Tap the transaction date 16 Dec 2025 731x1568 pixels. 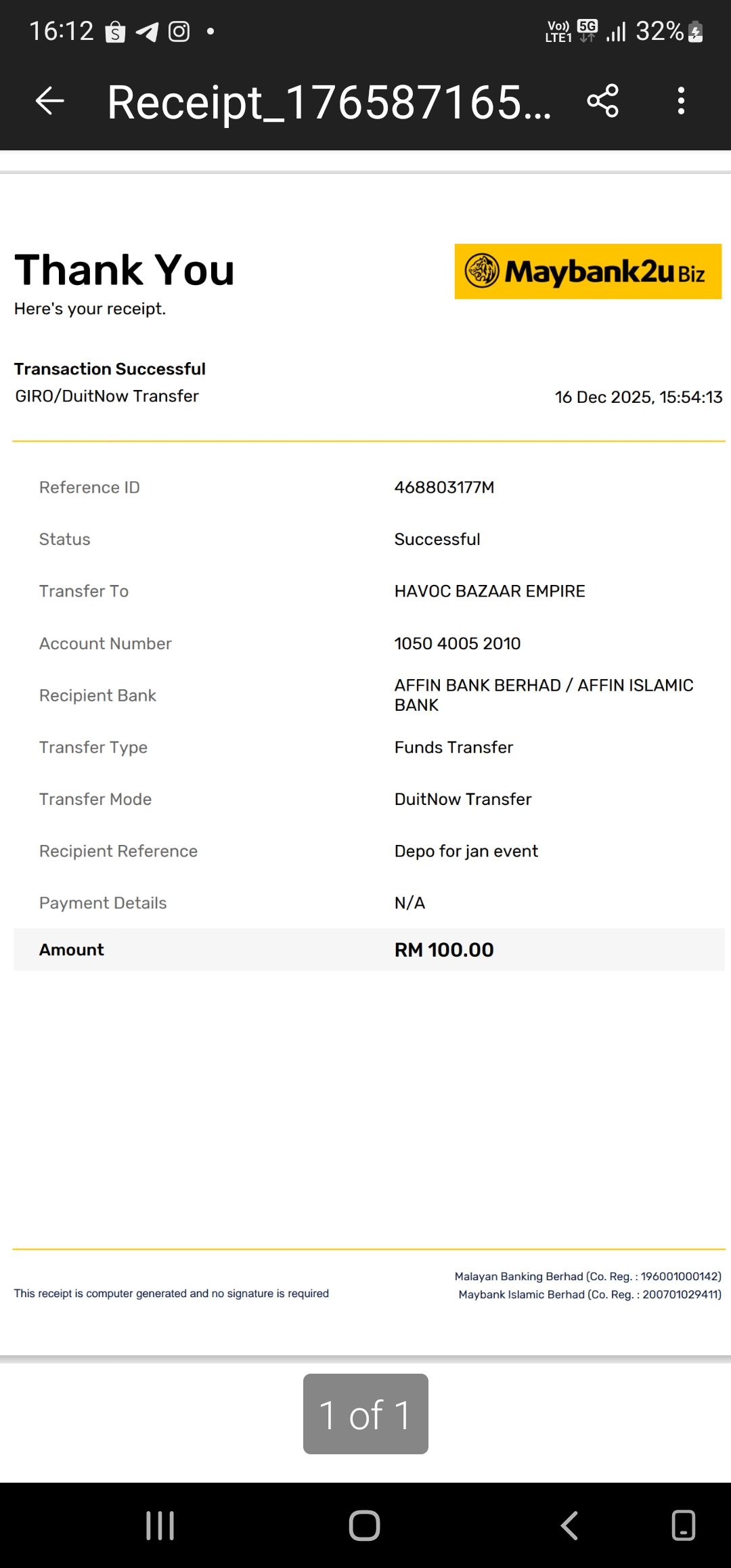tap(638, 397)
